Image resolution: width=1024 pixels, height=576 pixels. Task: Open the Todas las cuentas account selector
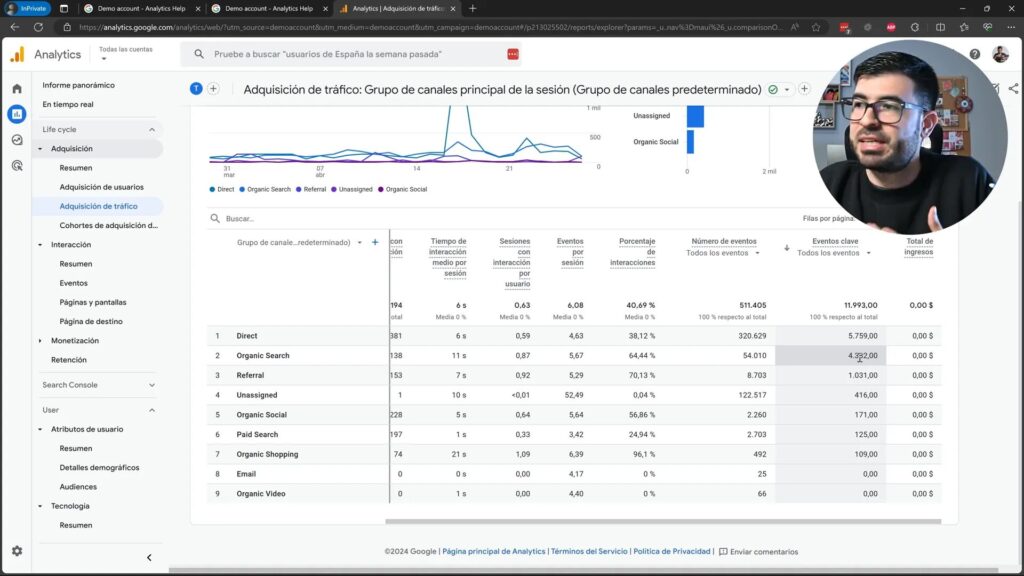[125, 54]
